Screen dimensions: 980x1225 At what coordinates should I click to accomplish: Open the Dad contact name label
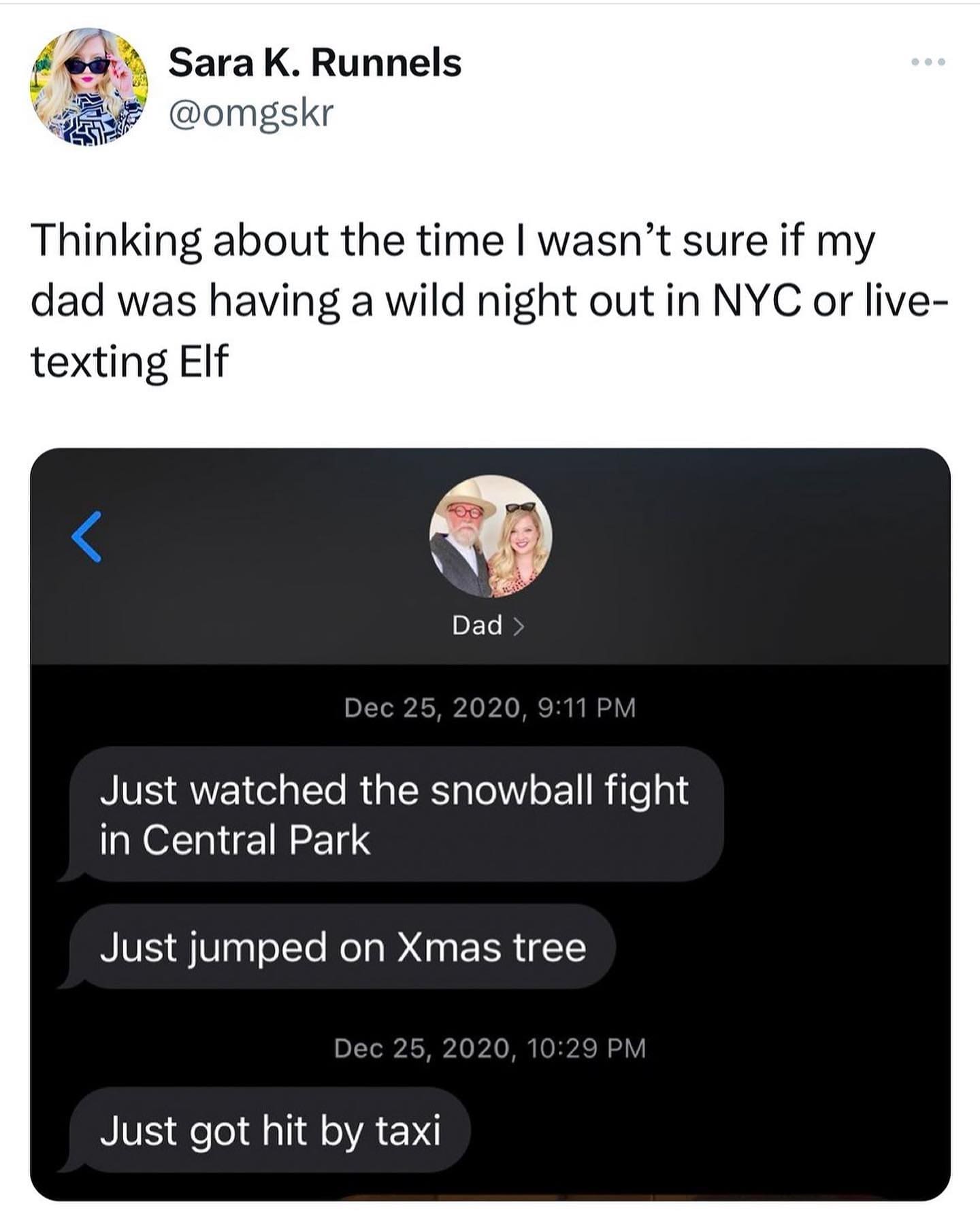coord(477,625)
